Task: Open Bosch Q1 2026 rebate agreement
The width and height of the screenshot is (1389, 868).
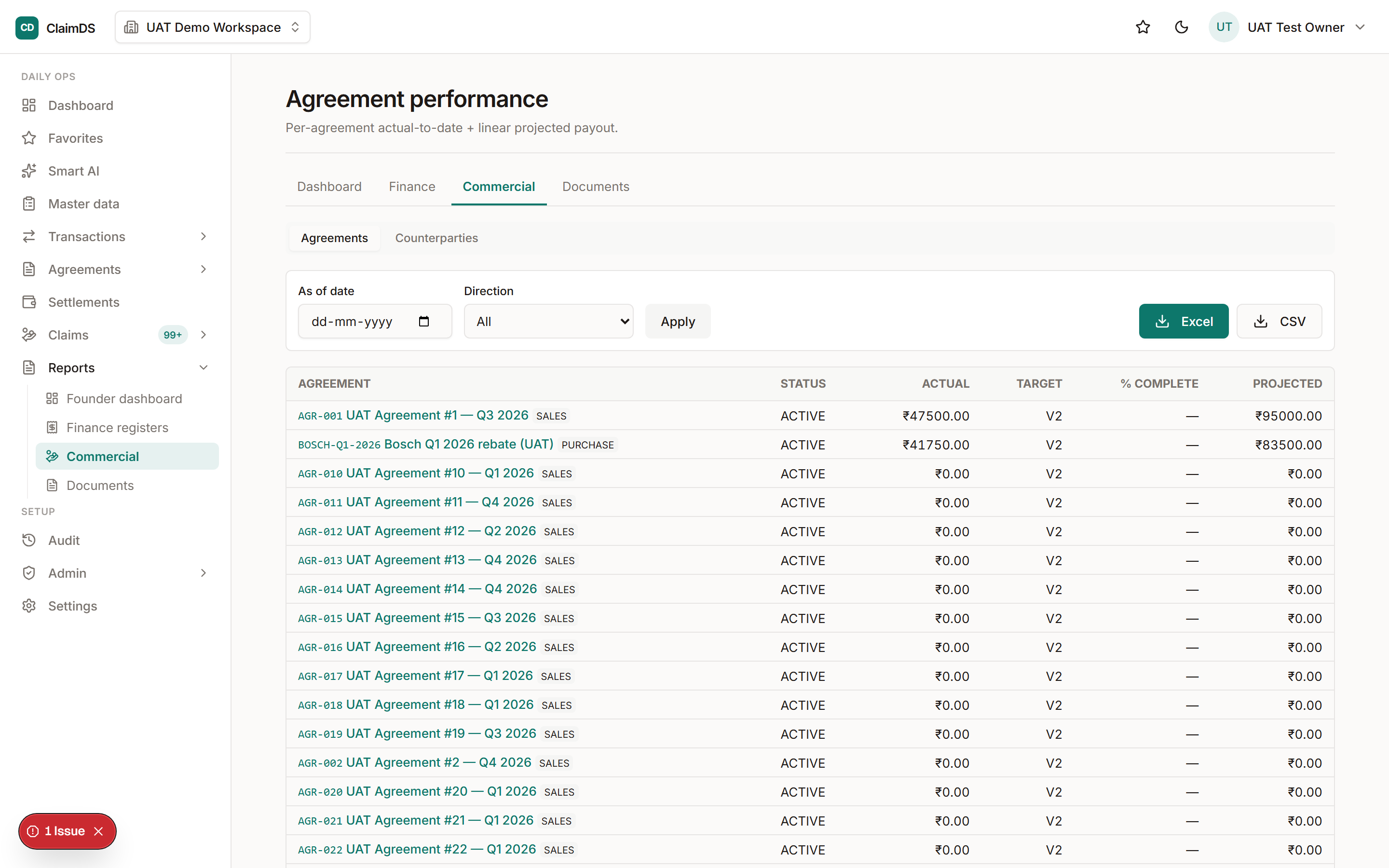Action: pos(426,444)
